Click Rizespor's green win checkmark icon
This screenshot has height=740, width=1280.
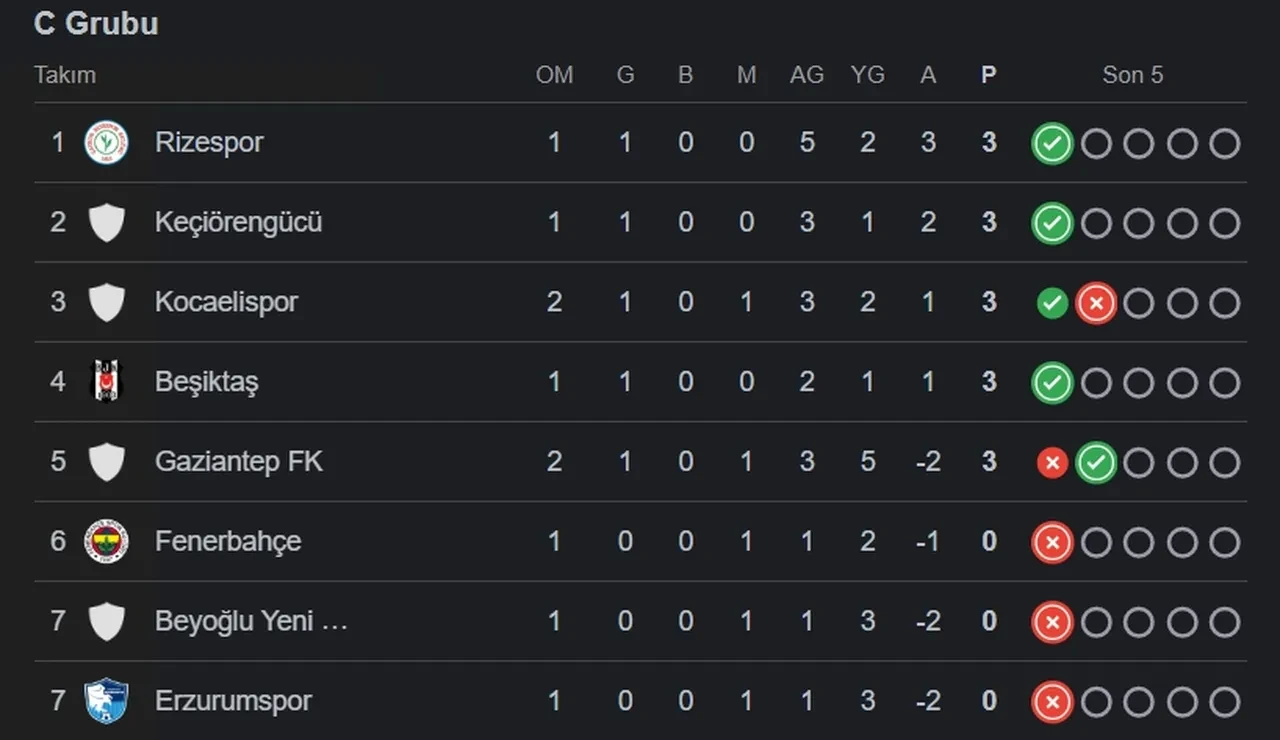click(x=1052, y=143)
